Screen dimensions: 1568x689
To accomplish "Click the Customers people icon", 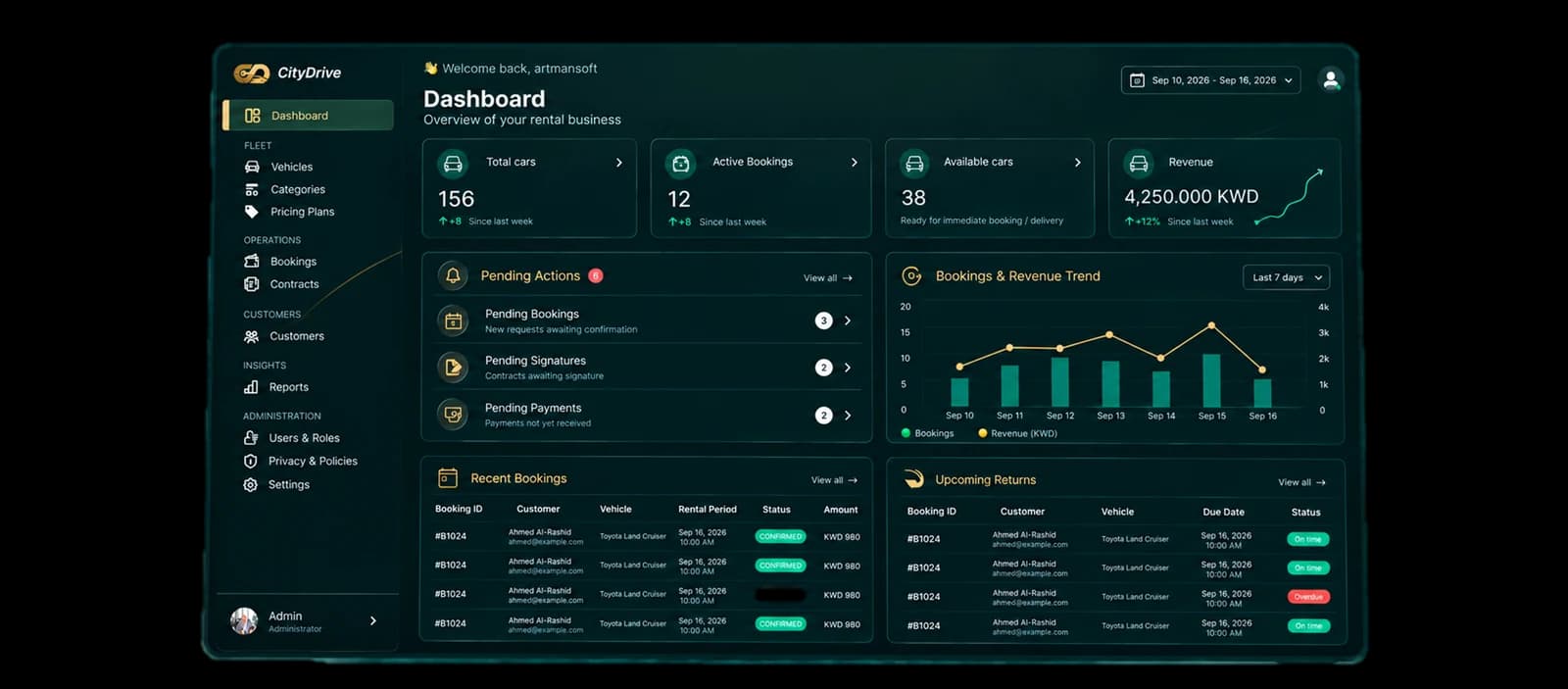I will [251, 336].
